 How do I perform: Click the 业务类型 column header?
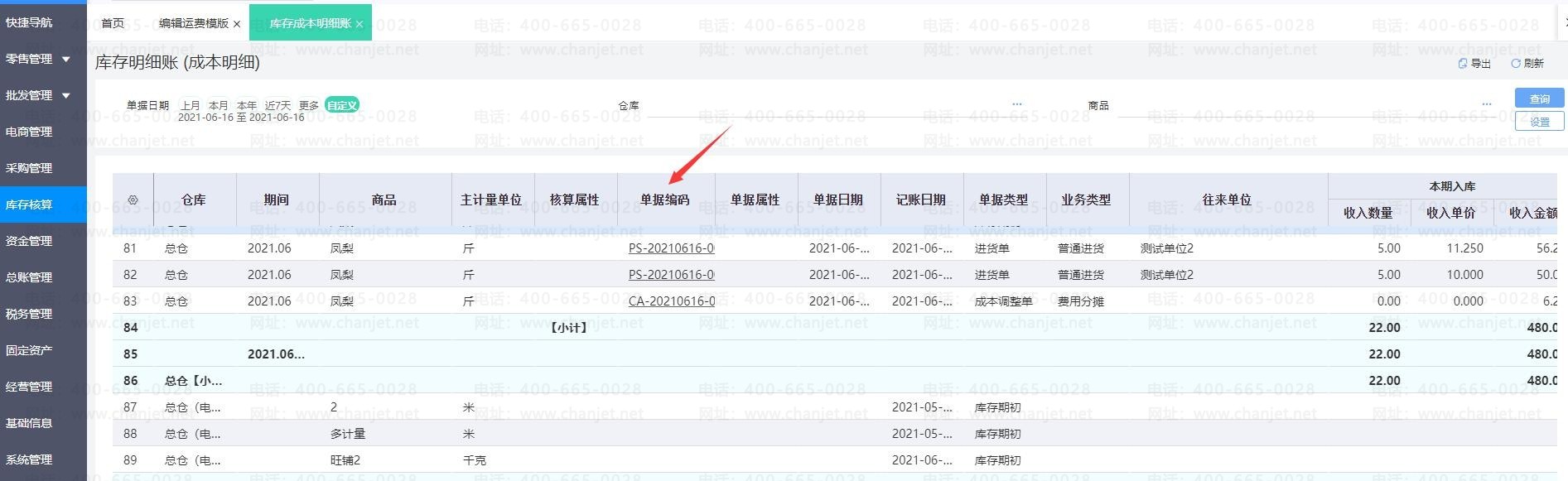(1086, 200)
